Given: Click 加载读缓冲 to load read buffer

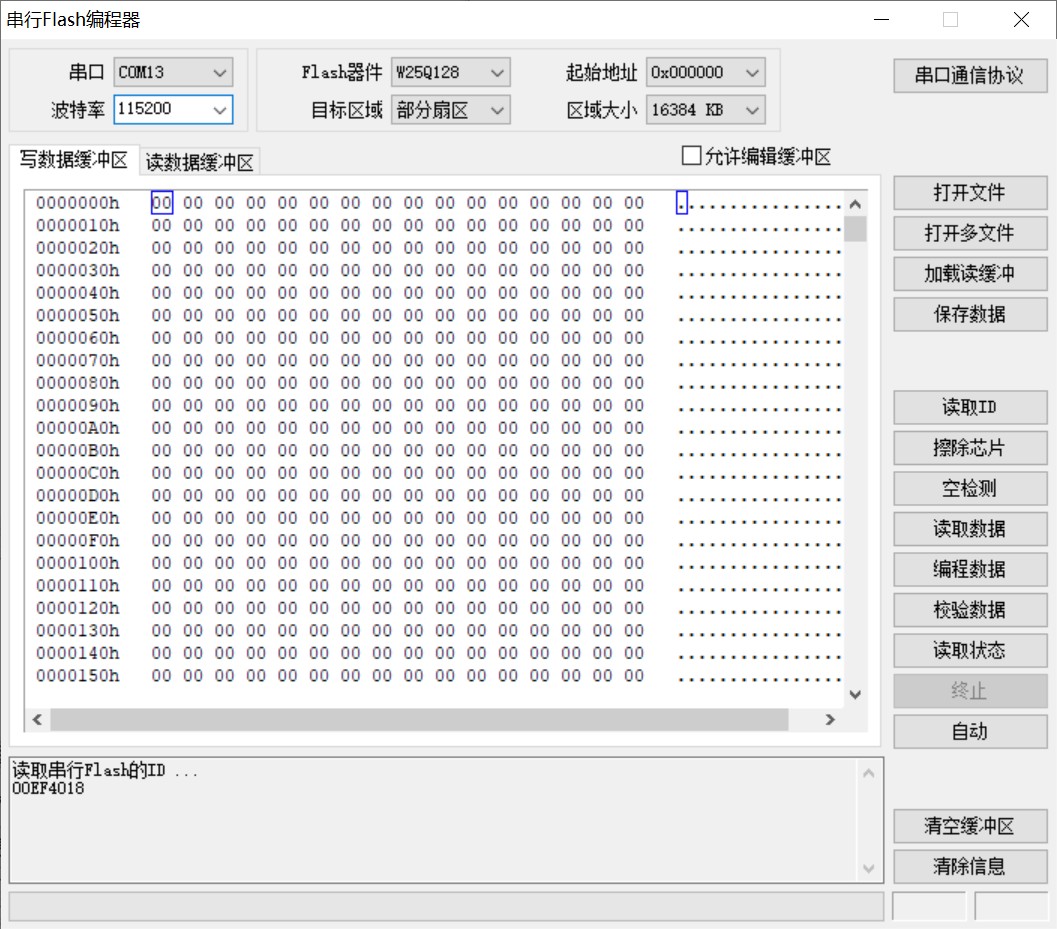Looking at the screenshot, I should click(969, 273).
